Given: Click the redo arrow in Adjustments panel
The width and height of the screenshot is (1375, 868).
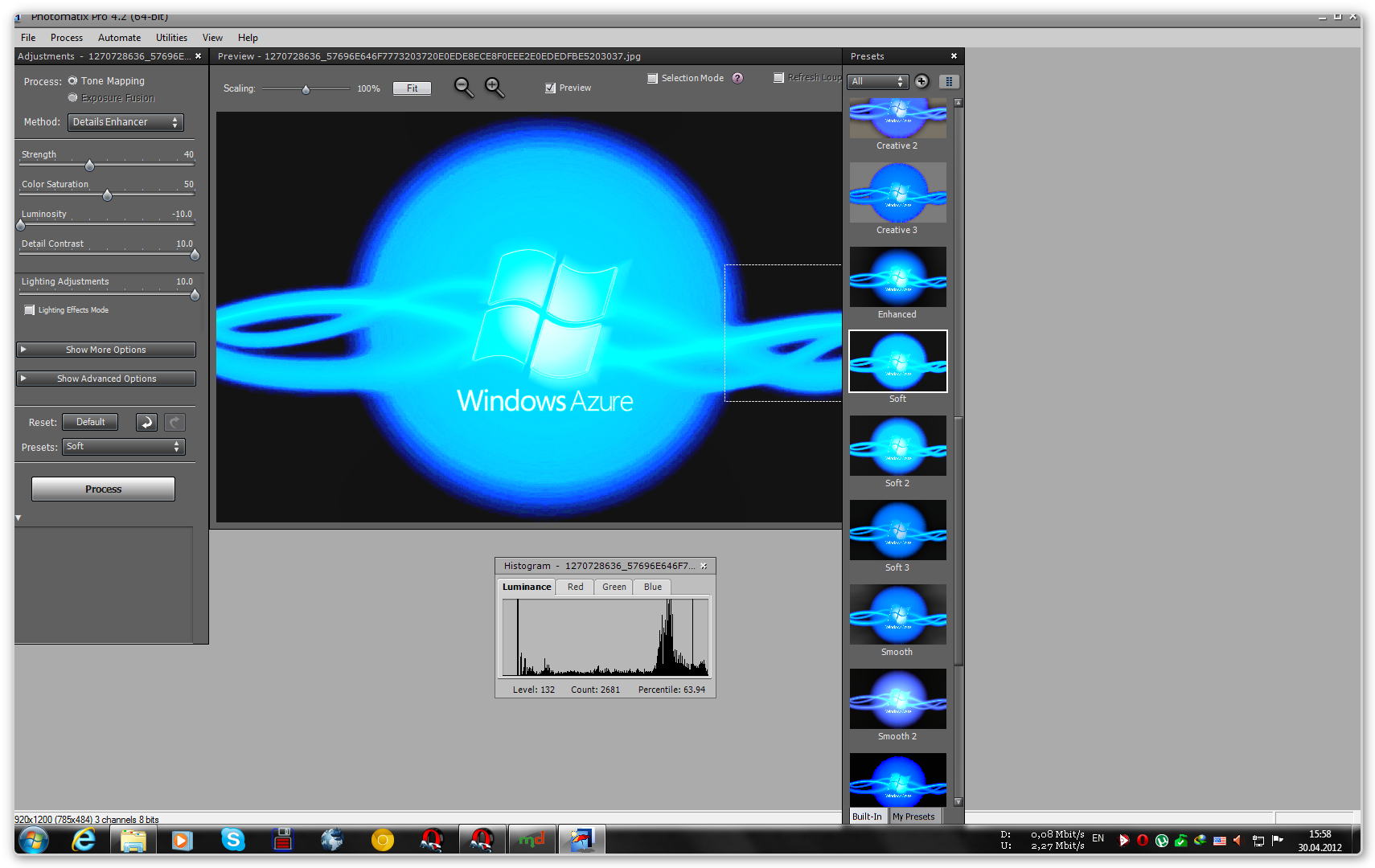Looking at the screenshot, I should point(174,422).
